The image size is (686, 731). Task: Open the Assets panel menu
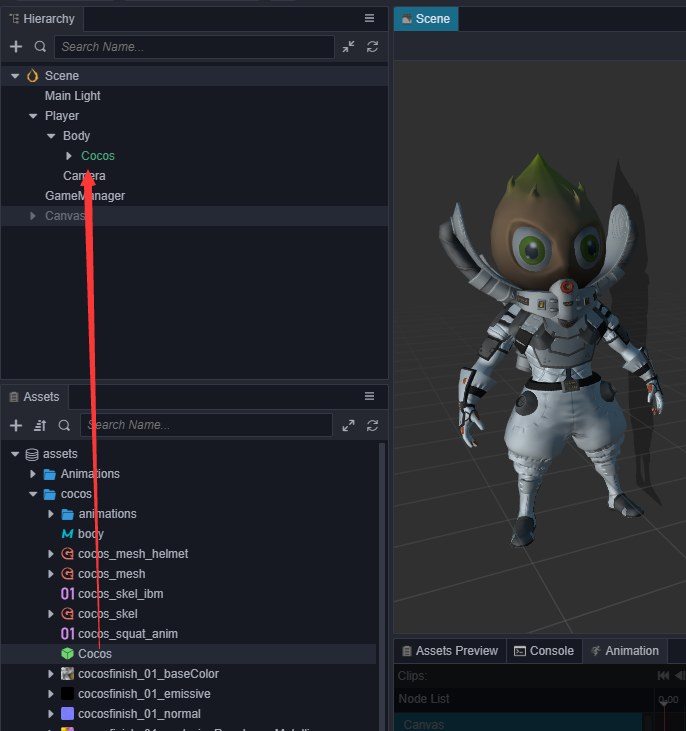[x=369, y=396]
